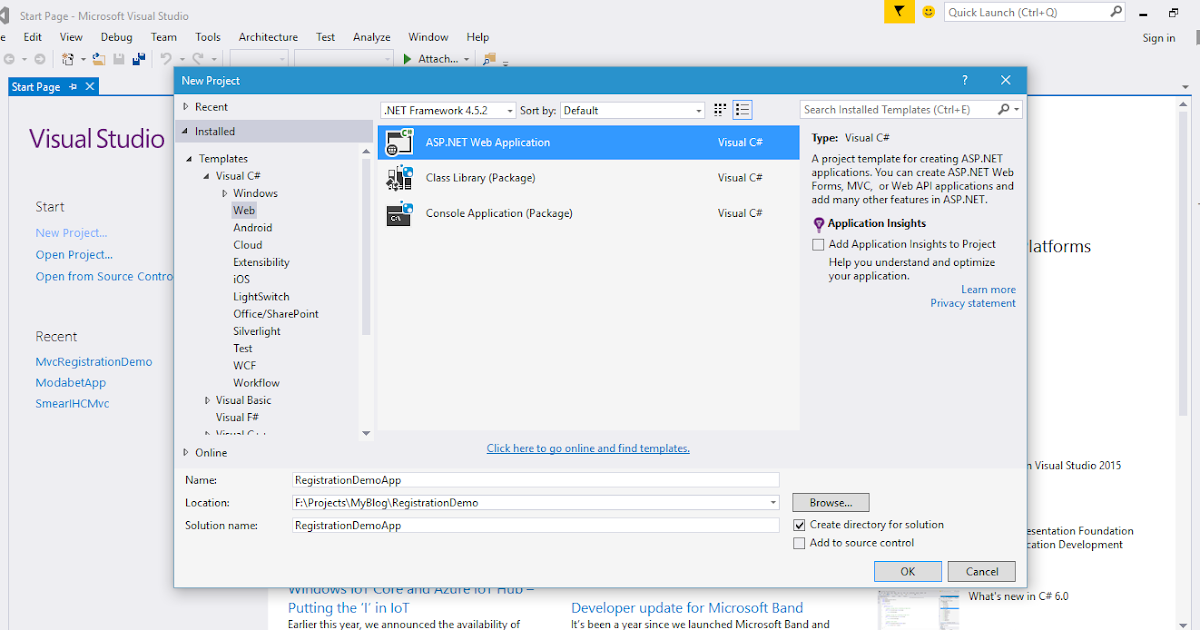Open the Analyze menu
The height and width of the screenshot is (630, 1200).
tap(372, 37)
